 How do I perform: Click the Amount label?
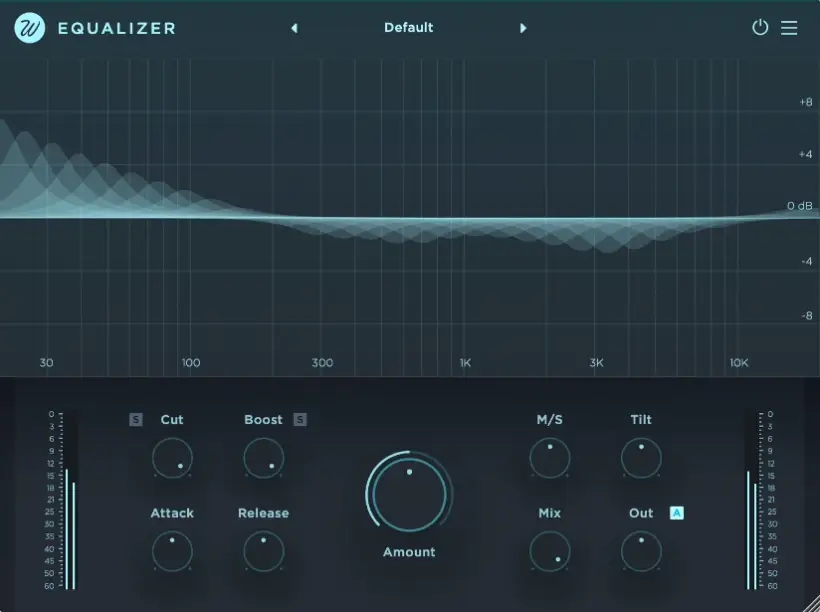(409, 552)
